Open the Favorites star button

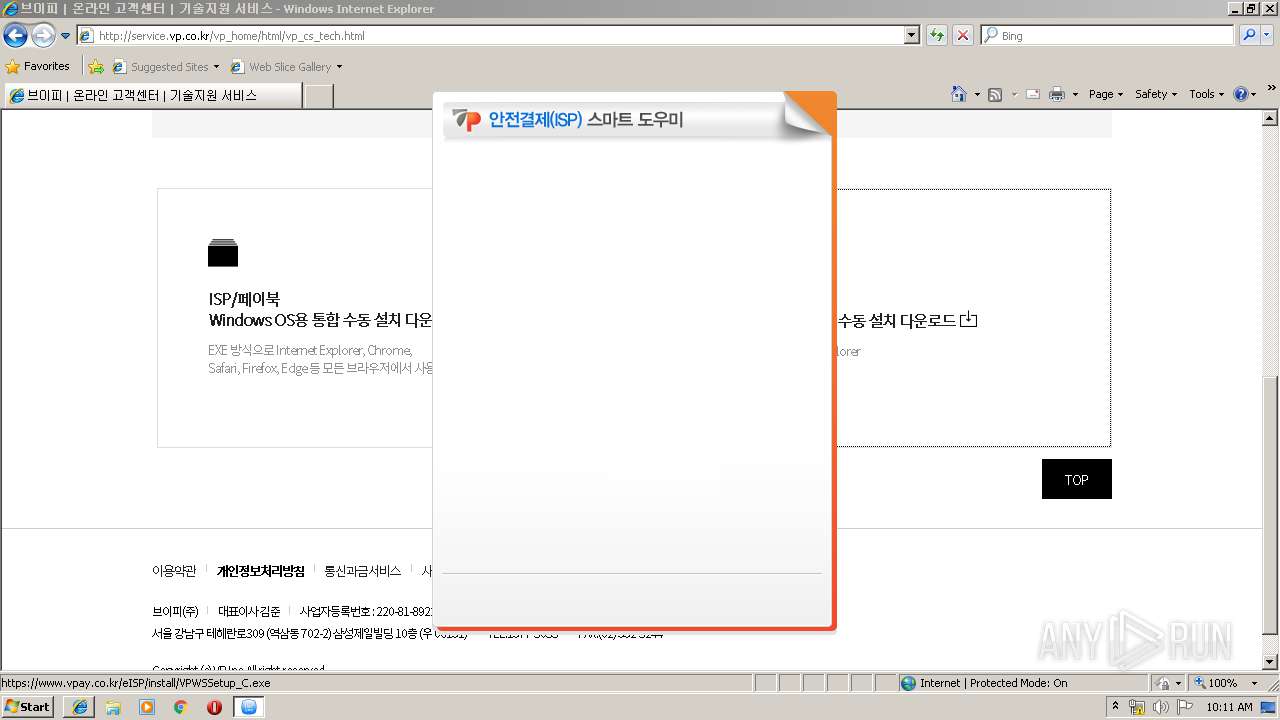(38, 66)
